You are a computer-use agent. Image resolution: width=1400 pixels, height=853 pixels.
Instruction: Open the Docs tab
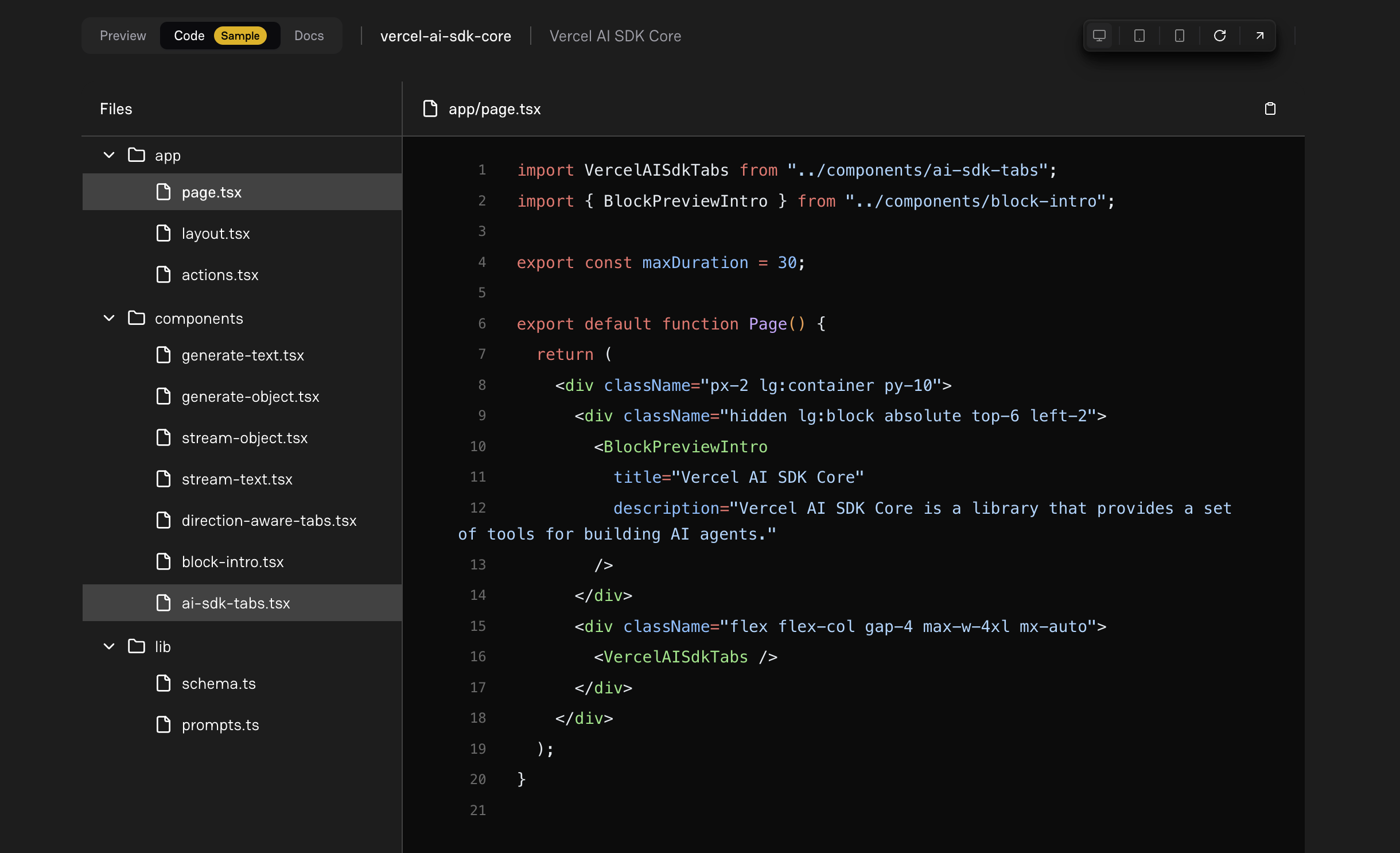309,36
